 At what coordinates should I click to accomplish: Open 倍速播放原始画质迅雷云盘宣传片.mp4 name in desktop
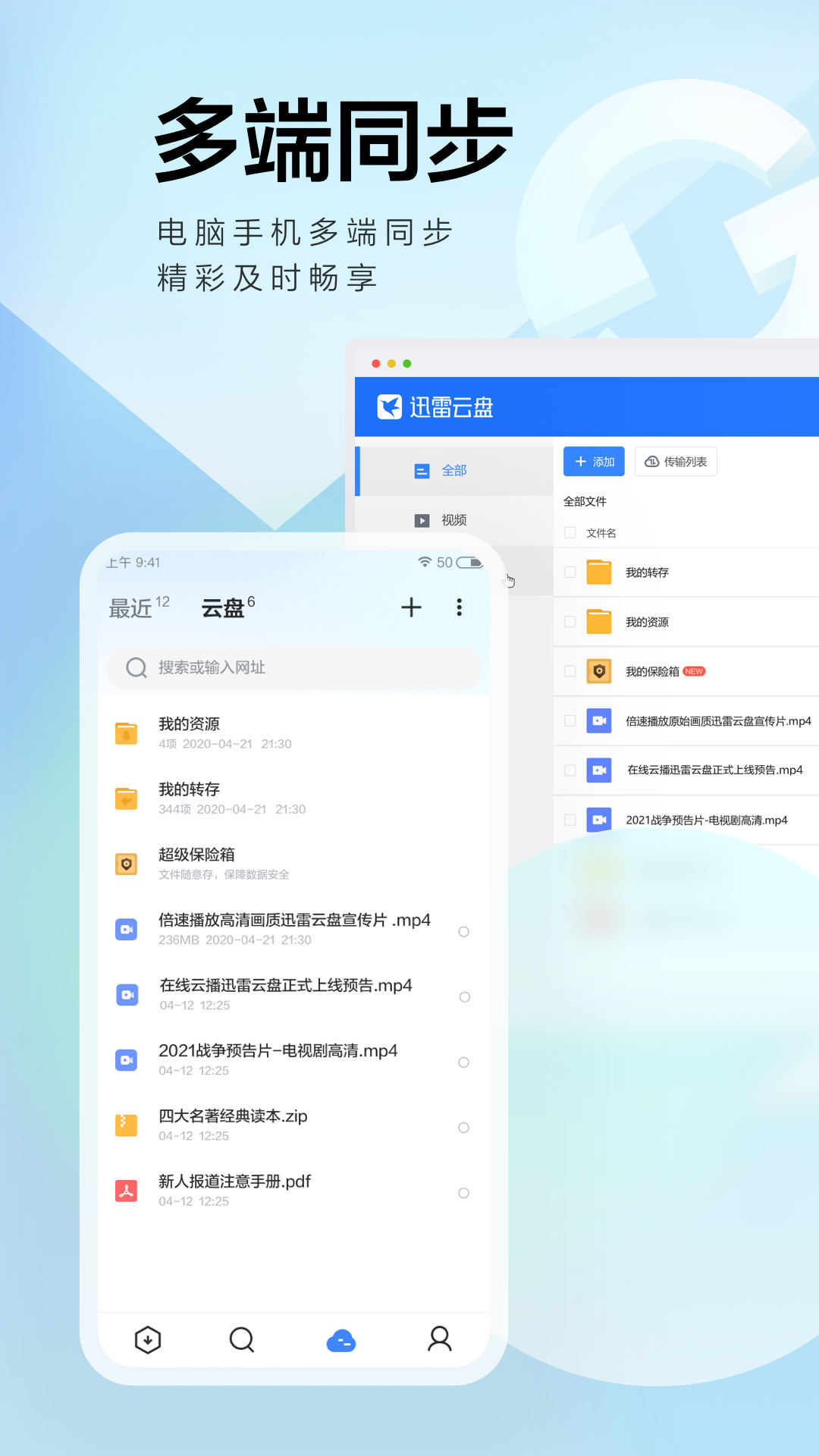click(x=718, y=720)
